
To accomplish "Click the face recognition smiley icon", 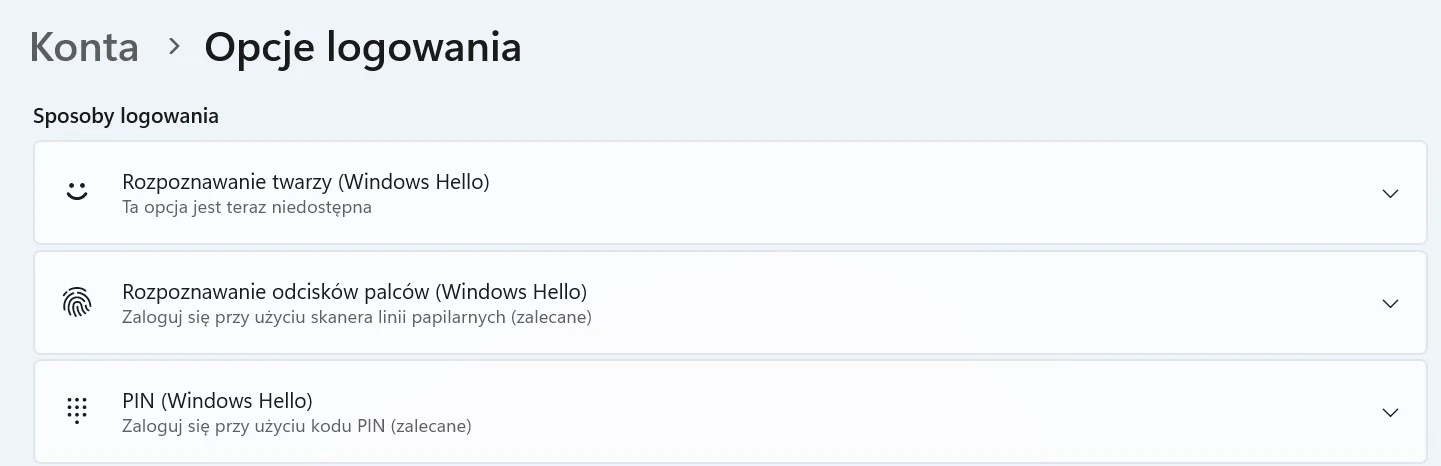I will coord(77,192).
